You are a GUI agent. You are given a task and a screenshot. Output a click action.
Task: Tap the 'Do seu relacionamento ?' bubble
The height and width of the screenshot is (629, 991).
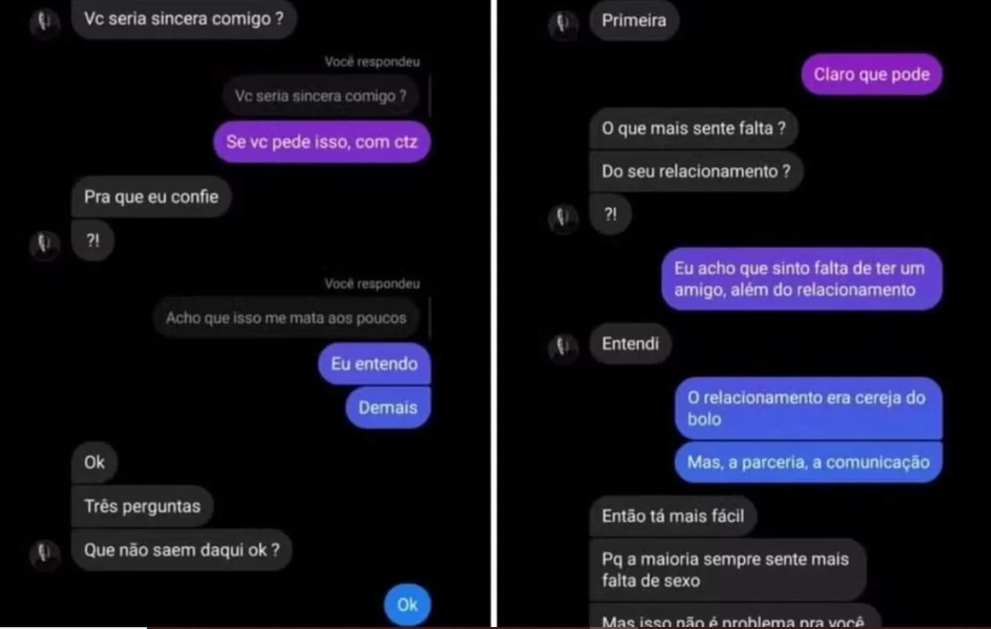click(696, 171)
